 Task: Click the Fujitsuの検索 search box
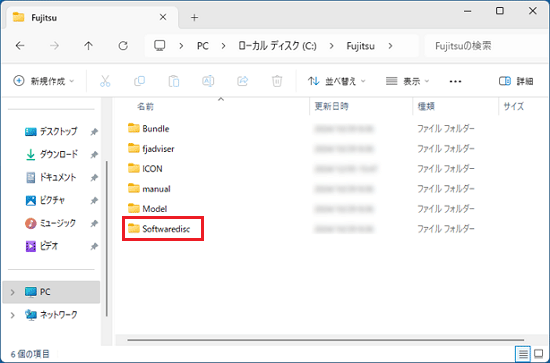[486, 46]
